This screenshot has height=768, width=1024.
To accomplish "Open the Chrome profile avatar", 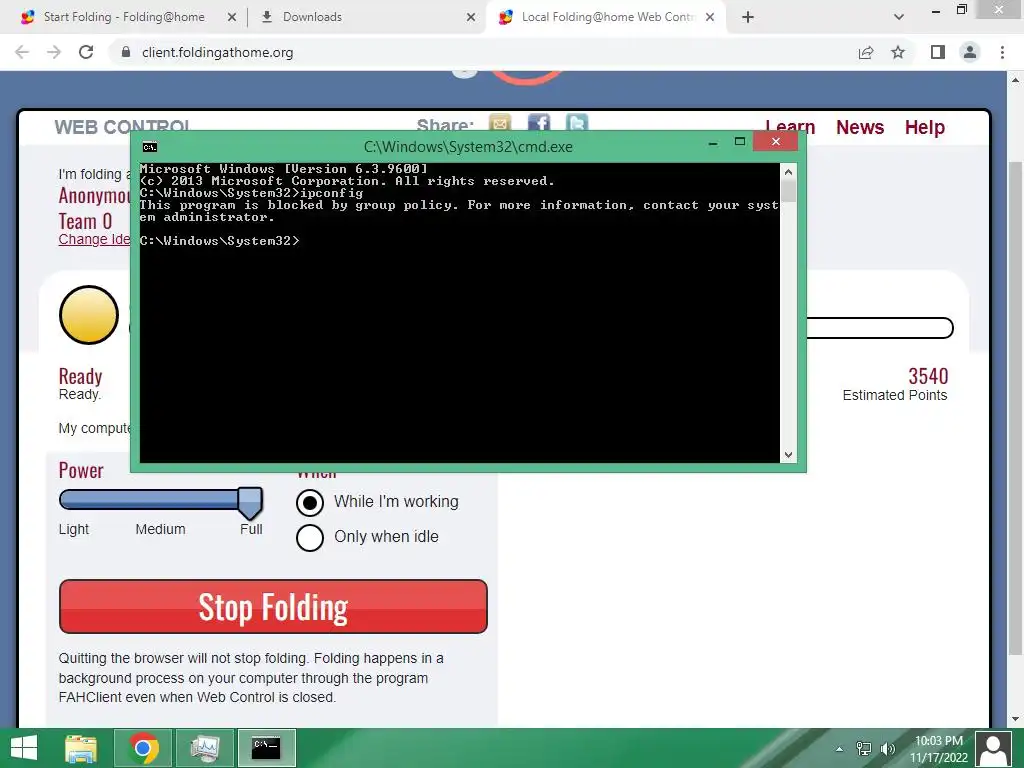I will 970,52.
